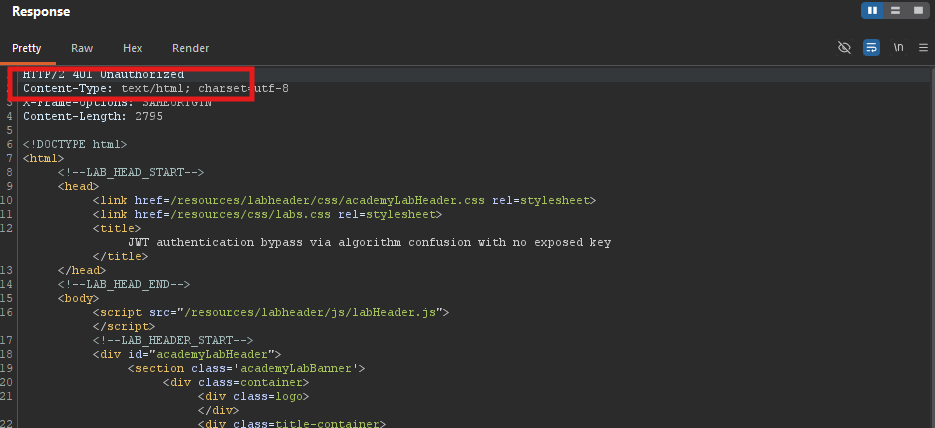Click the <title> opening tag line
The height and width of the screenshot is (428, 935).
point(117,228)
